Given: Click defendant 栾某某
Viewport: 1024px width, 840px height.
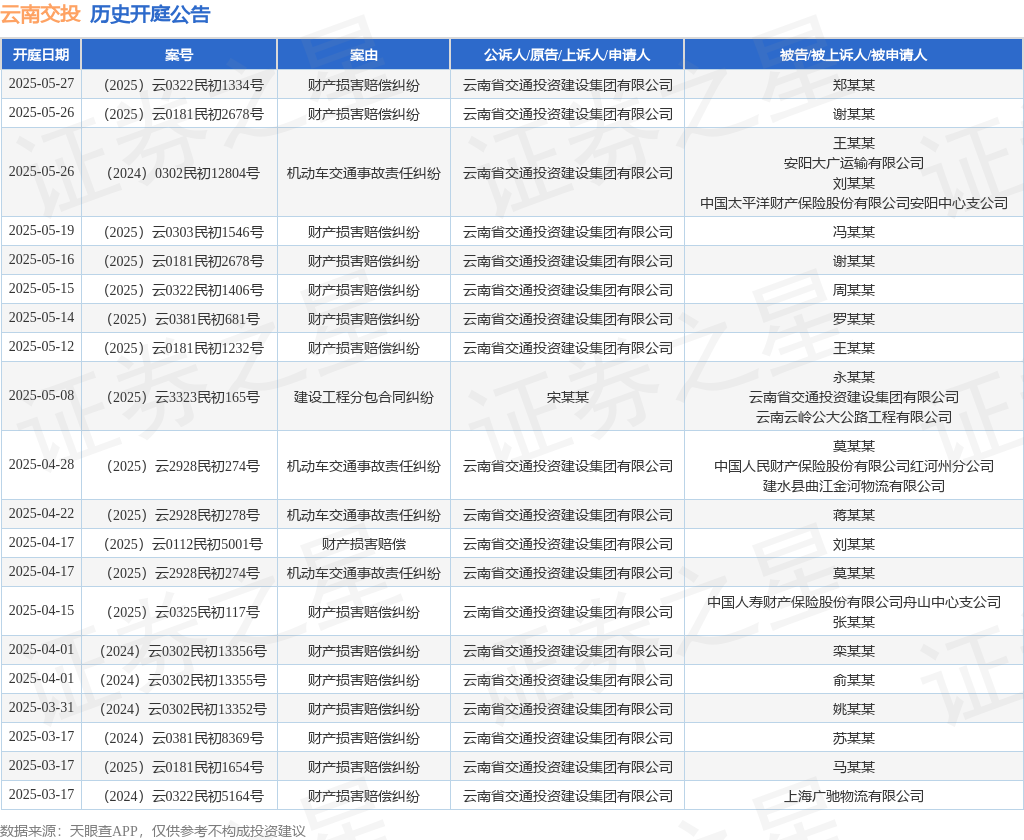Looking at the screenshot, I should (854, 651).
